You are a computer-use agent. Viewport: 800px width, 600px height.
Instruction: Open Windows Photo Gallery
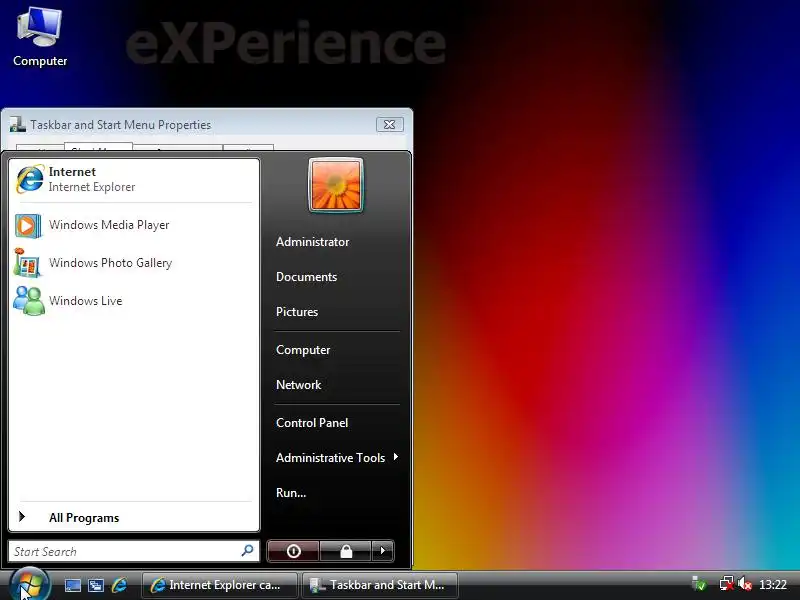[134, 263]
